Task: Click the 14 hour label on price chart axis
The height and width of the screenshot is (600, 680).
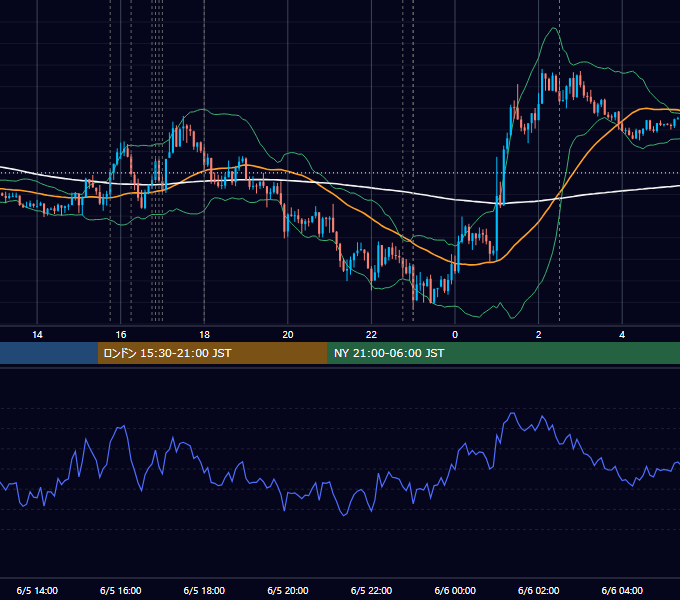Action: pyautogui.click(x=37, y=335)
